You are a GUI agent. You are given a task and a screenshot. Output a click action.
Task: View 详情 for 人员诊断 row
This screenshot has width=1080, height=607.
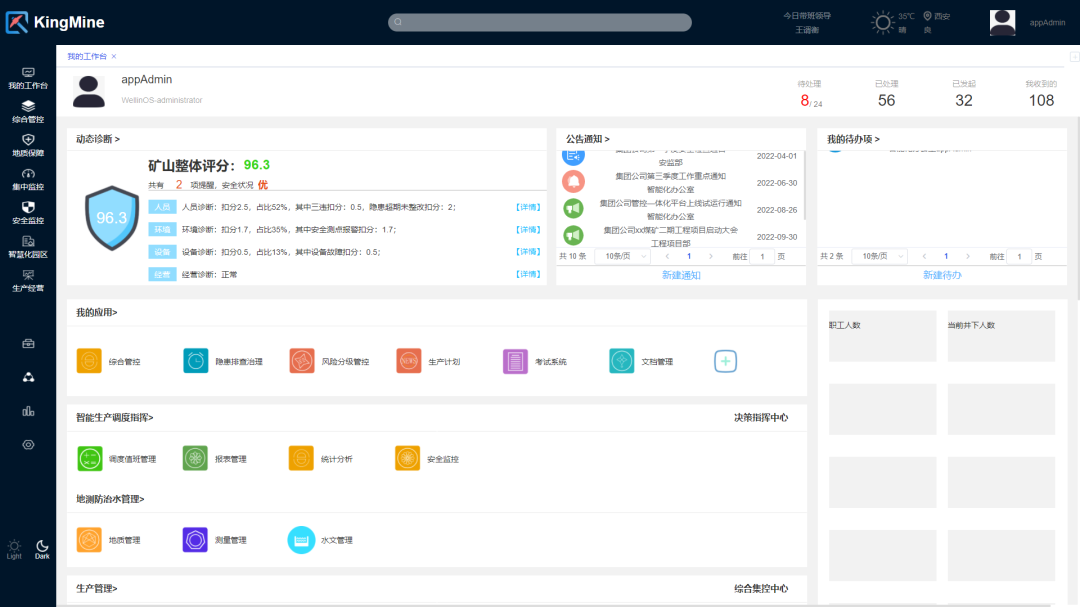coord(528,207)
